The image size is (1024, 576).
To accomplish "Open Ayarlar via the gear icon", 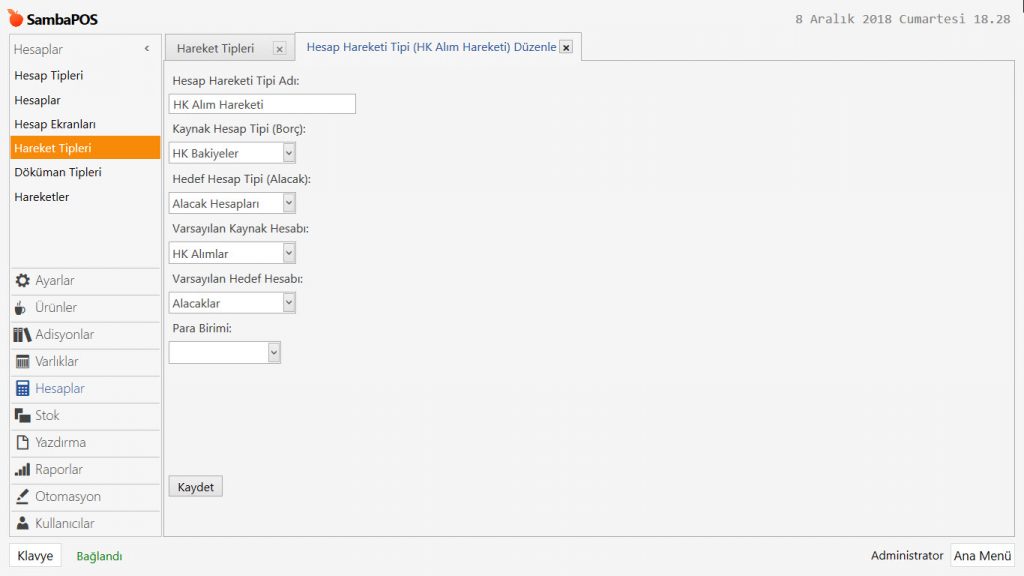I will (22, 281).
